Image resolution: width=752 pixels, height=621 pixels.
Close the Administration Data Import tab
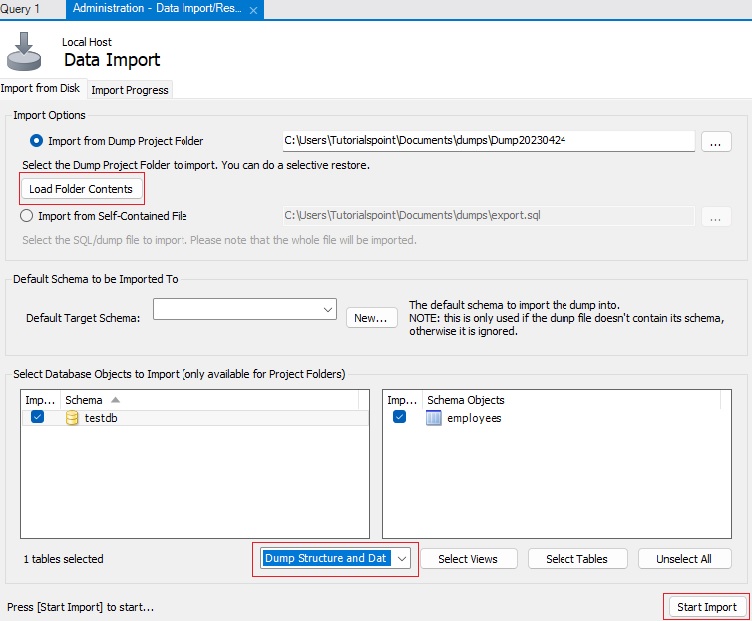[x=254, y=10]
